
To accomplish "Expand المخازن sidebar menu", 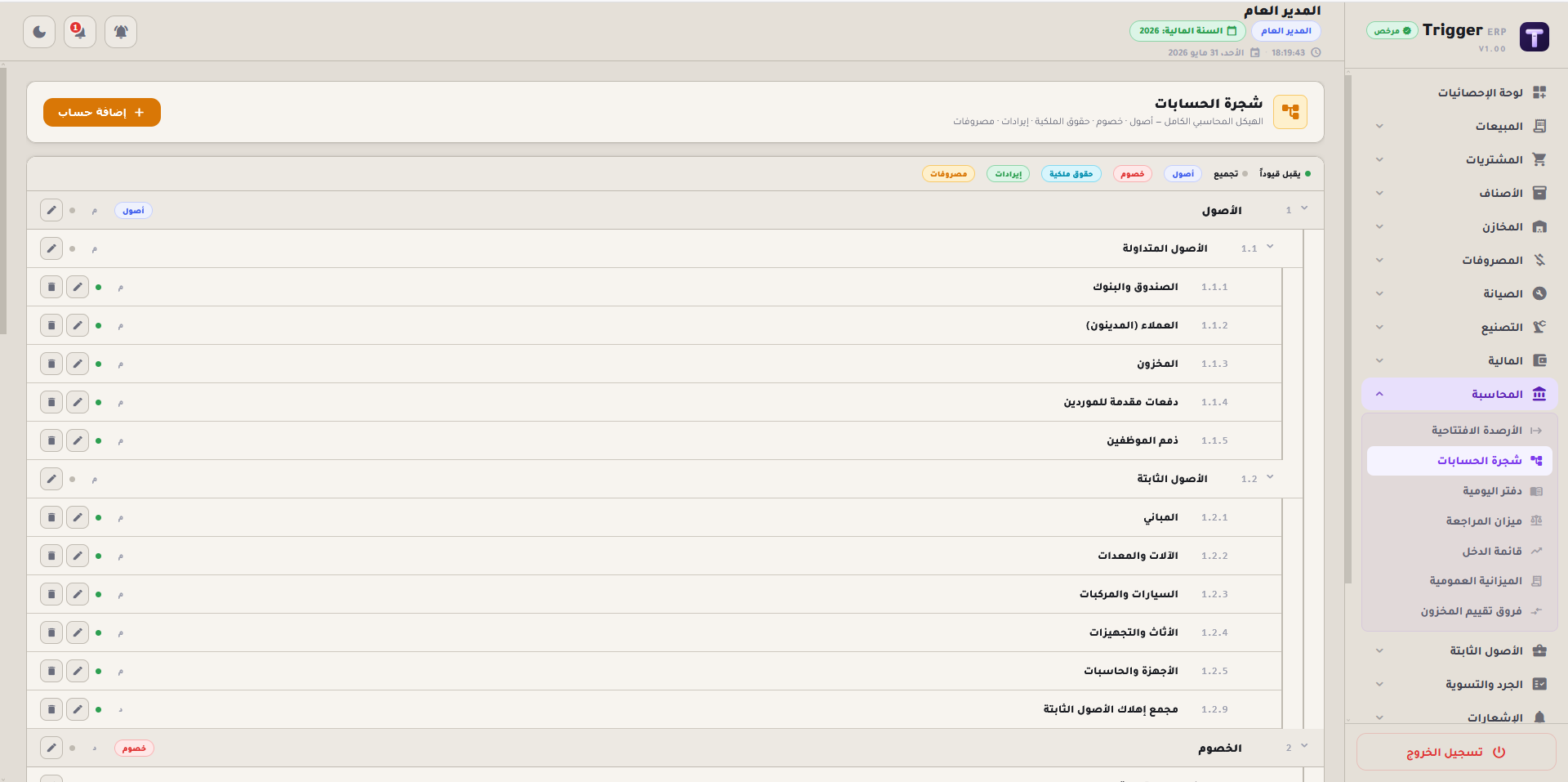I will (x=1459, y=226).
